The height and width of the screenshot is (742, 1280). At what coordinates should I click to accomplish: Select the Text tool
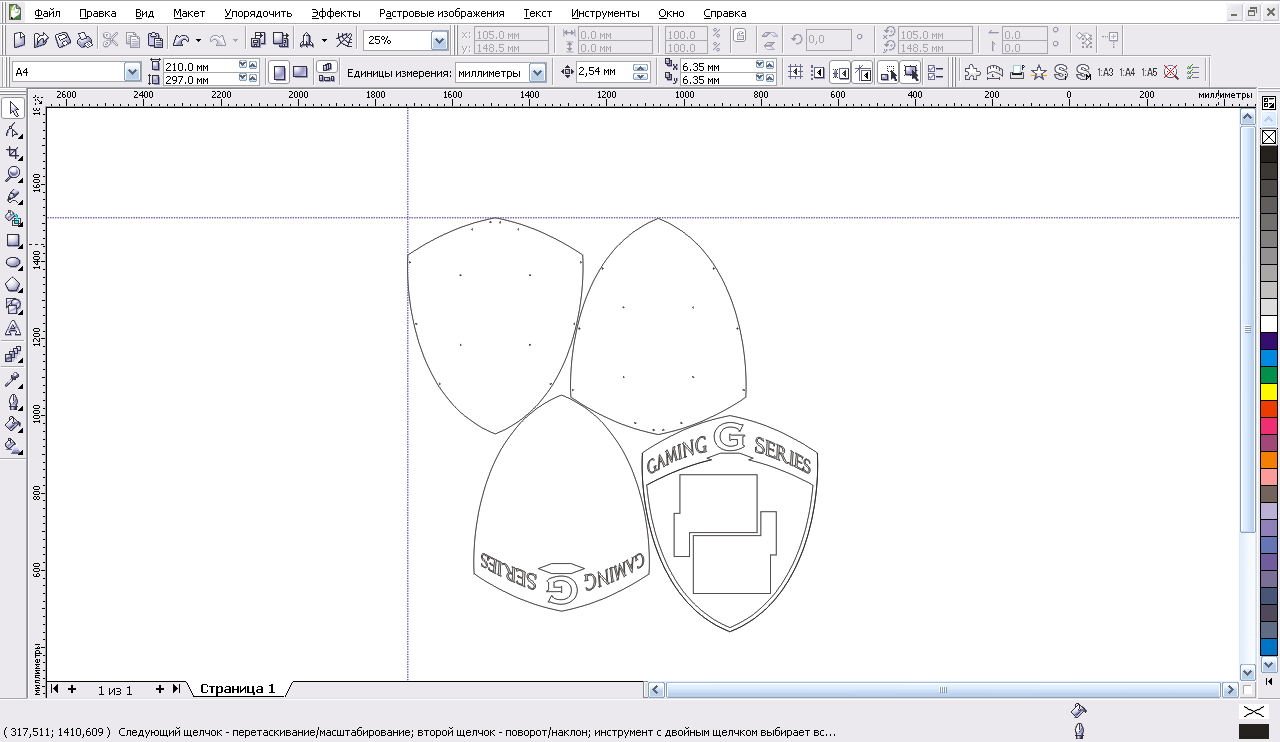click(x=14, y=329)
